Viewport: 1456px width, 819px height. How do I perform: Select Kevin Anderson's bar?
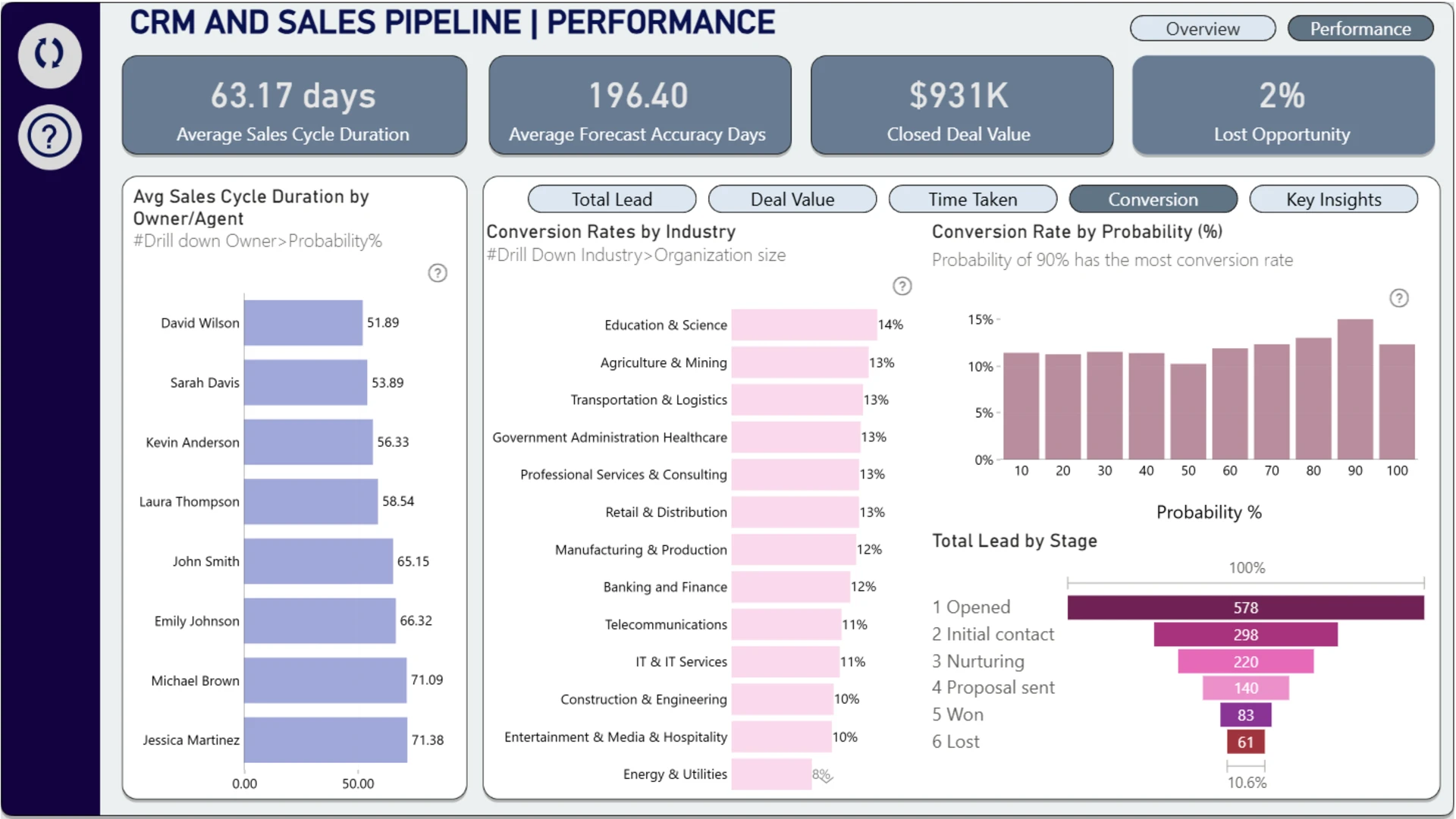coord(309,442)
